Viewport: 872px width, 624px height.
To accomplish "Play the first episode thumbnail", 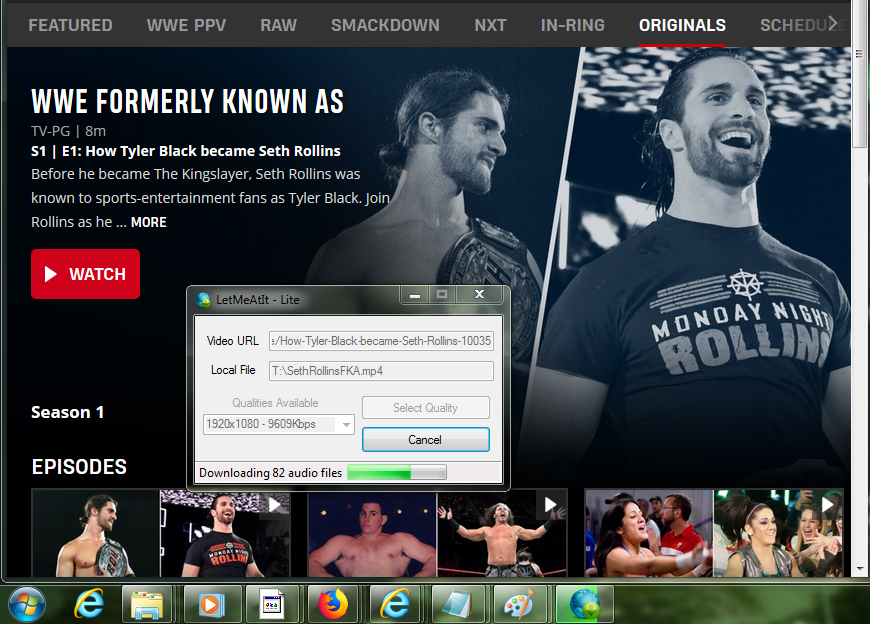I will click(x=161, y=532).
